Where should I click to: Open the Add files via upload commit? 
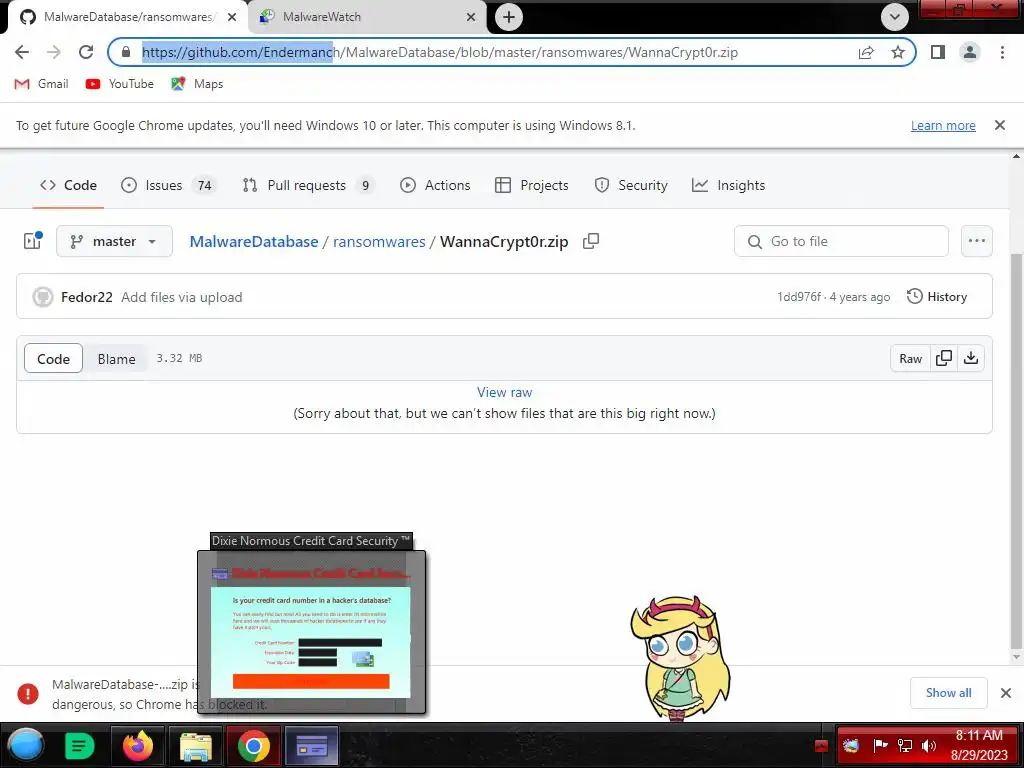[182, 297]
